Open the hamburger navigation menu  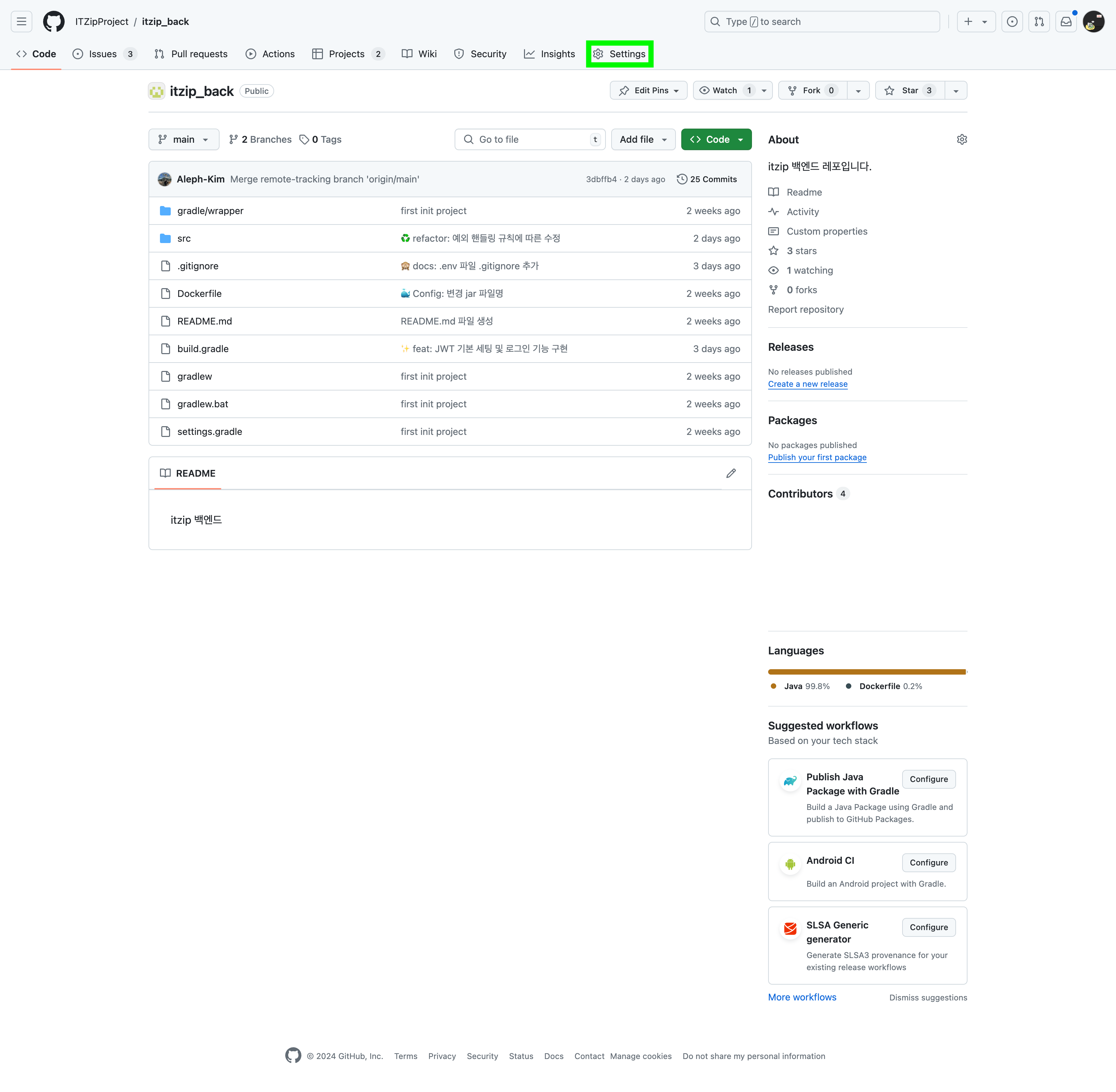[x=21, y=22]
